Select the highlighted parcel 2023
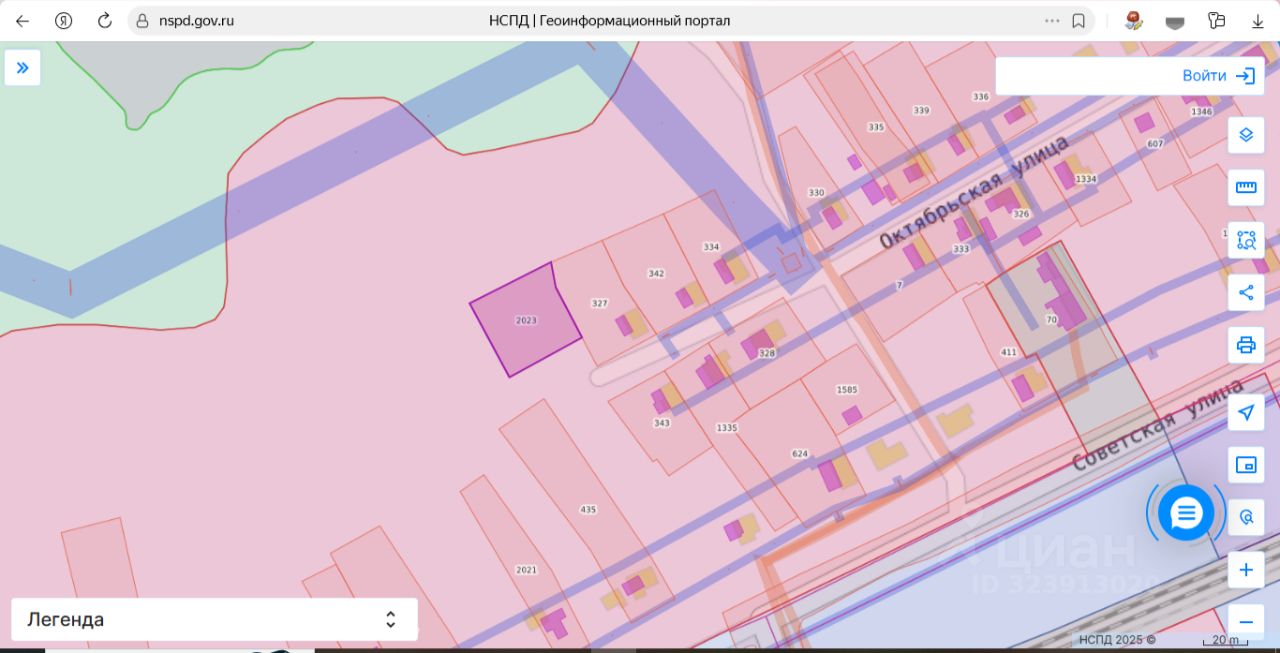The image size is (1280, 653). point(526,320)
